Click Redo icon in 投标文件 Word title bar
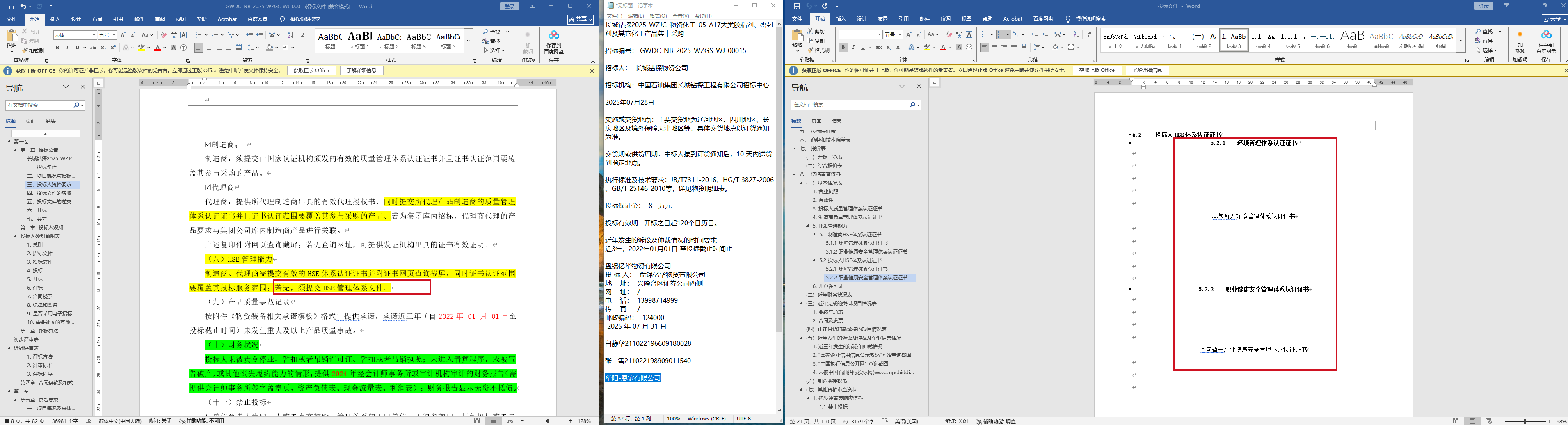Viewport: 1568px width, 425px height. 825,6
